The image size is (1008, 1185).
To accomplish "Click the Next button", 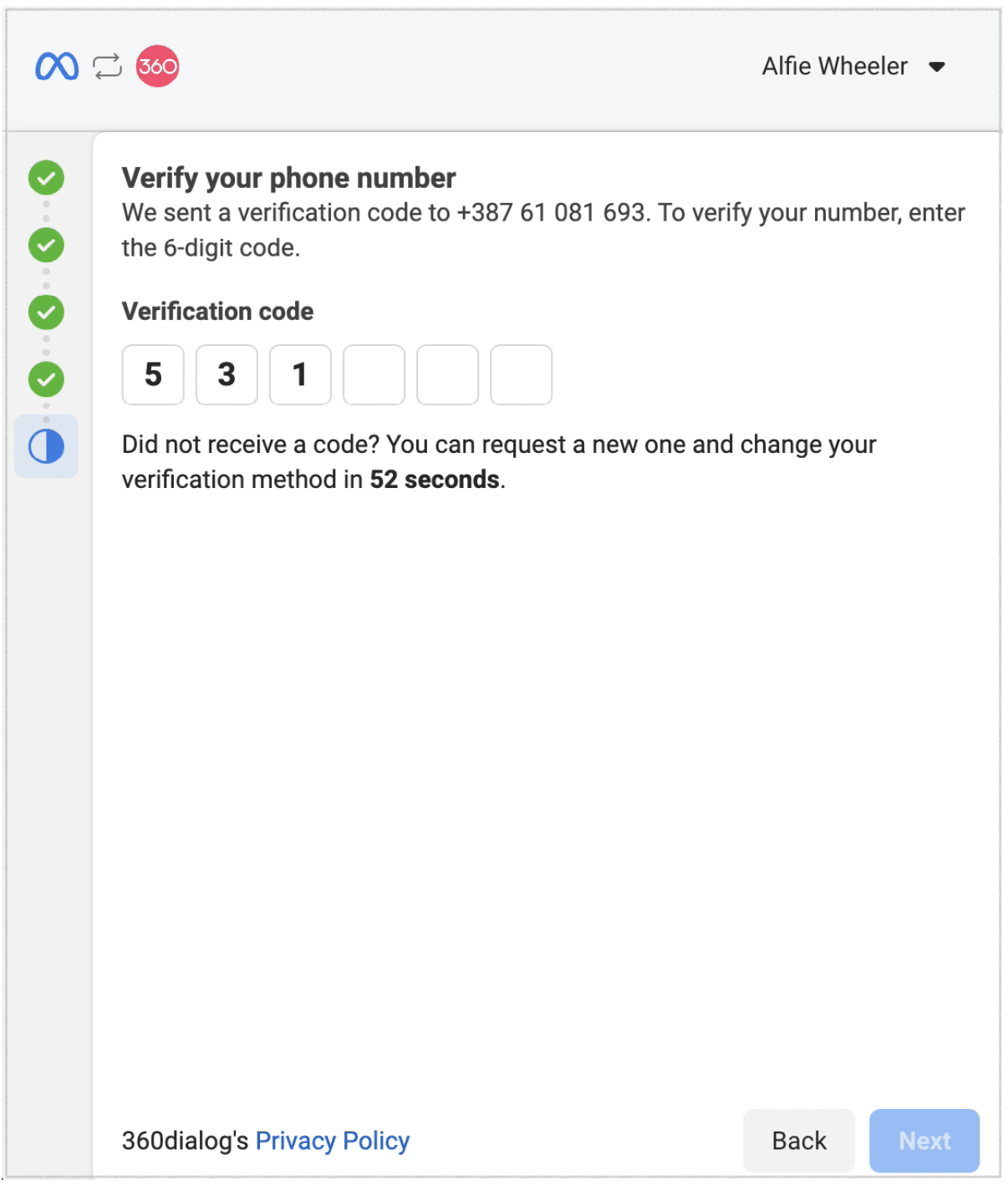I will pos(924,1141).
